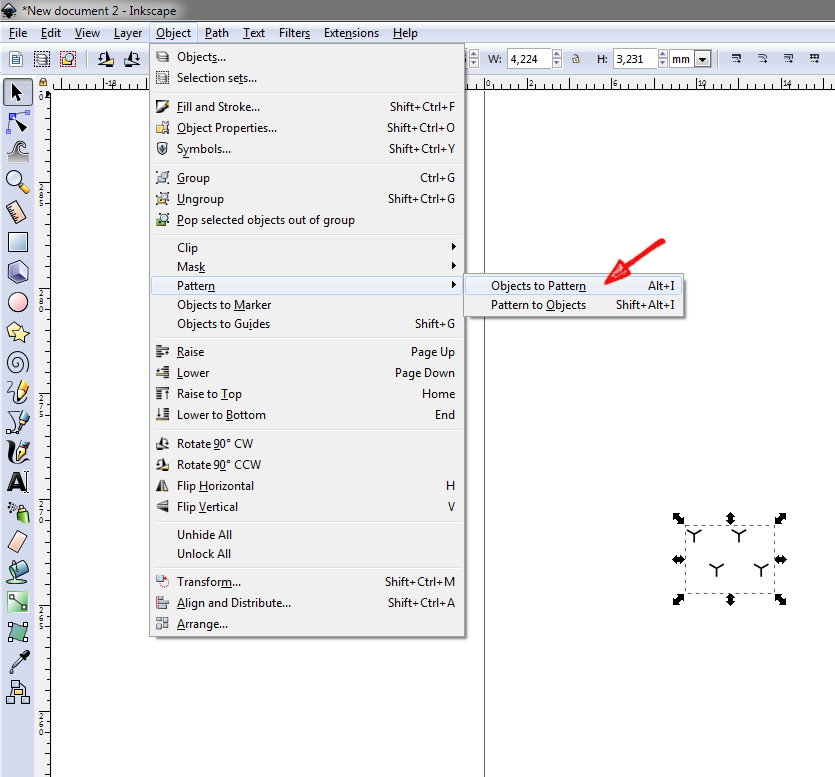Open the File menu
835x777 pixels.
tap(18, 33)
